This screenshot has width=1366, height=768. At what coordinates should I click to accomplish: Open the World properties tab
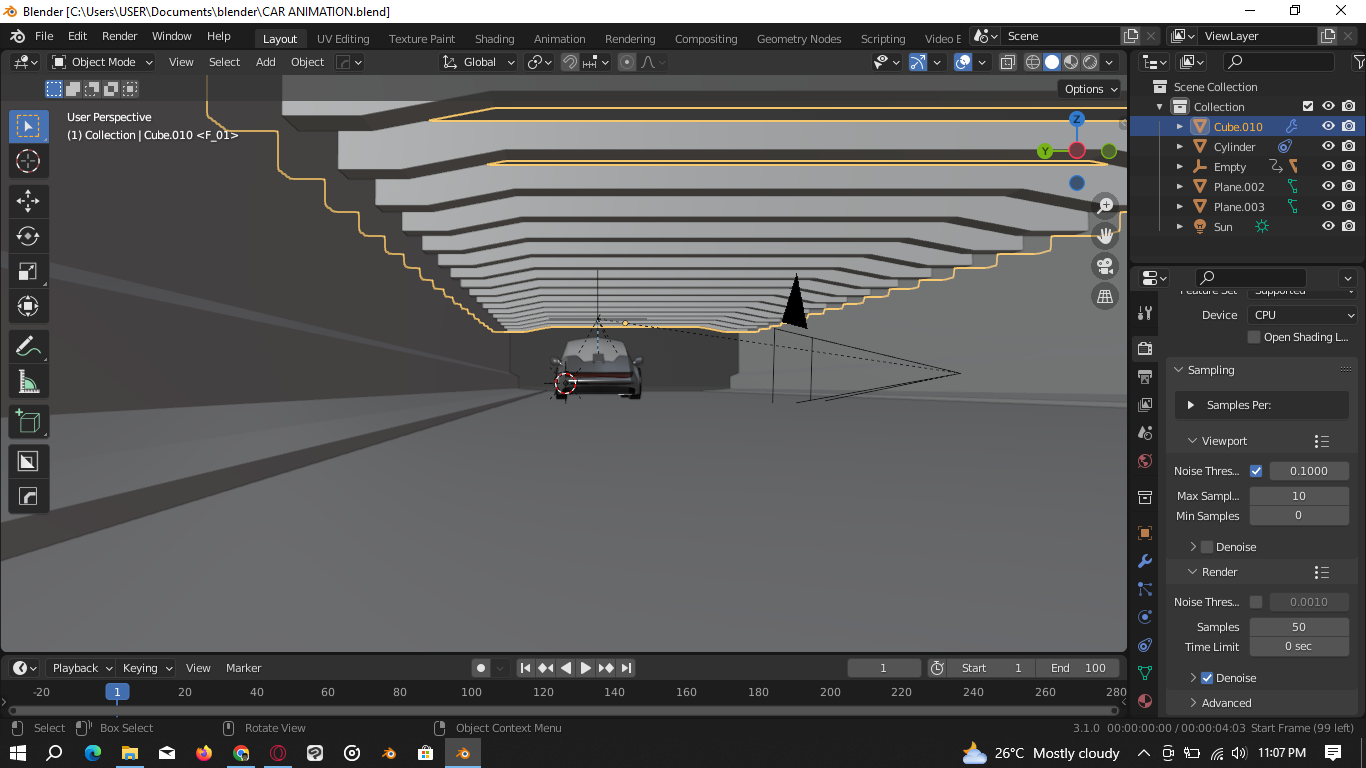(x=1145, y=461)
